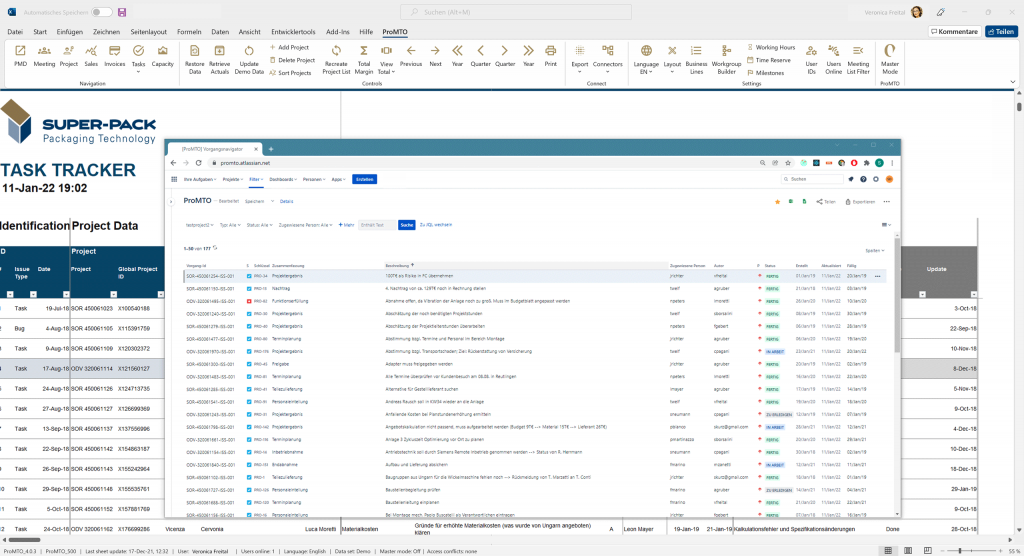Click the blue Erstellen button
Screen dimensions: 1024x556
364,179
